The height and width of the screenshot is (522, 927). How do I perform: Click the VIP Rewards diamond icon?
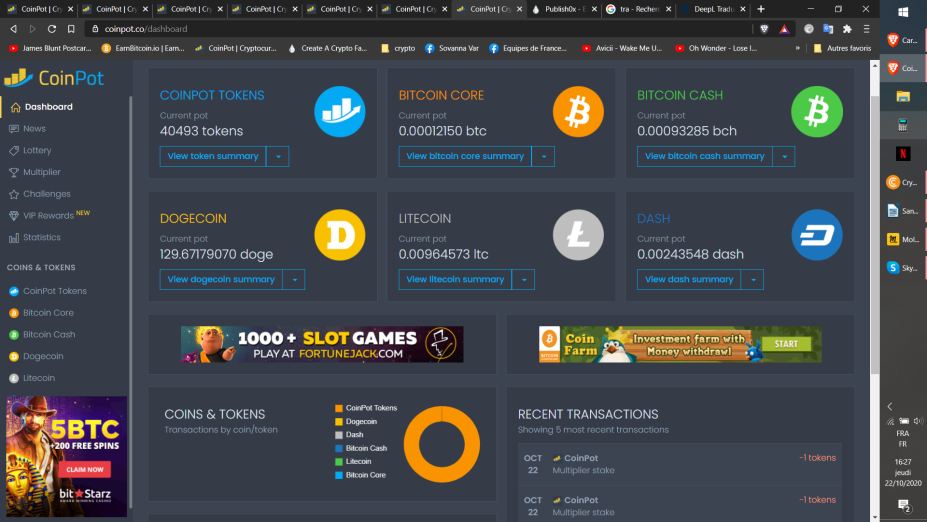click(x=14, y=216)
